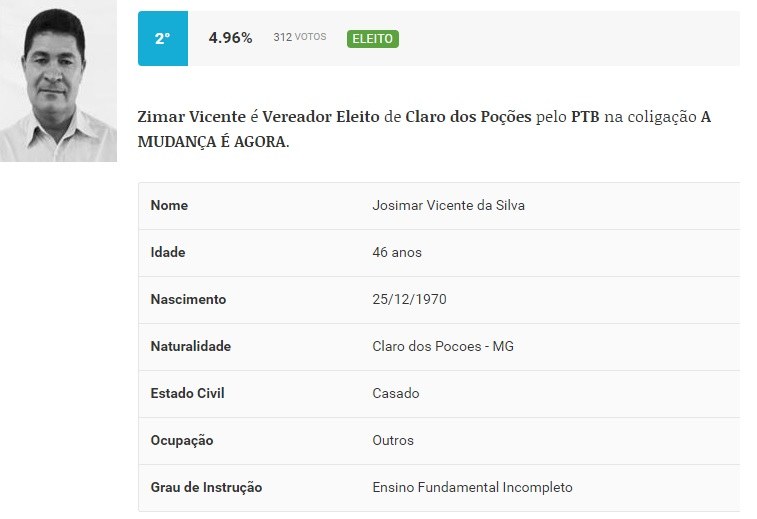
Task: Select the Naturalidade row label
Action: coord(190,347)
